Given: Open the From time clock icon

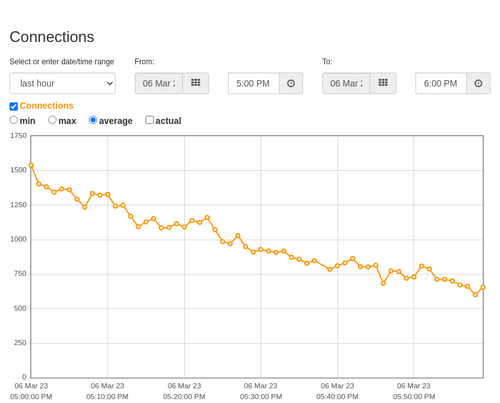Looking at the screenshot, I should (291, 83).
